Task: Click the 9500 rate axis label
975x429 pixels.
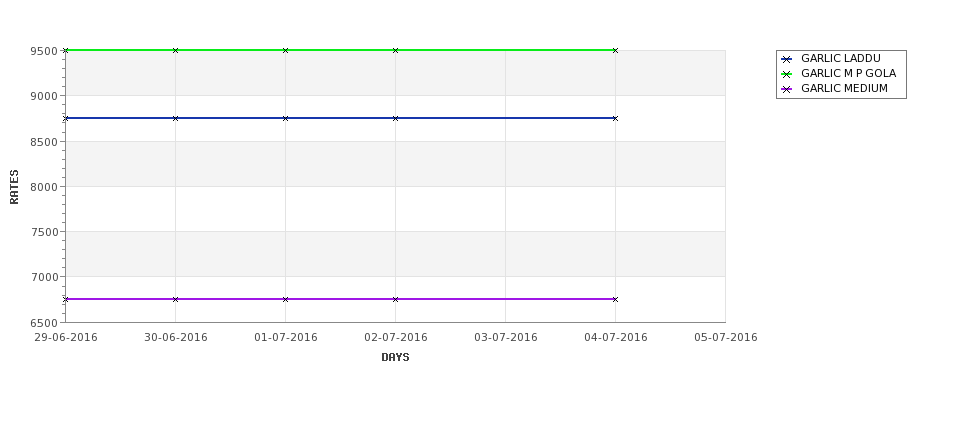Action: point(44,51)
